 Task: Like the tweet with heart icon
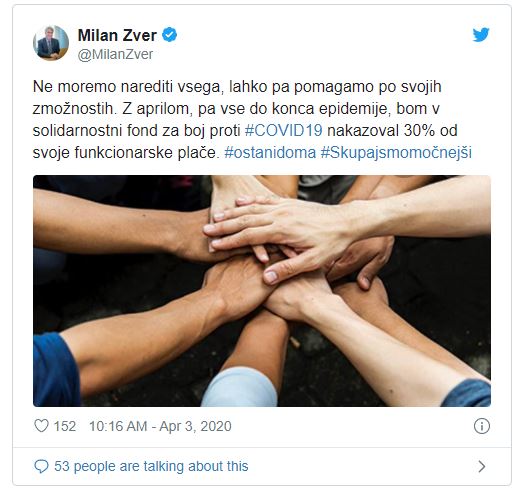click(42, 426)
